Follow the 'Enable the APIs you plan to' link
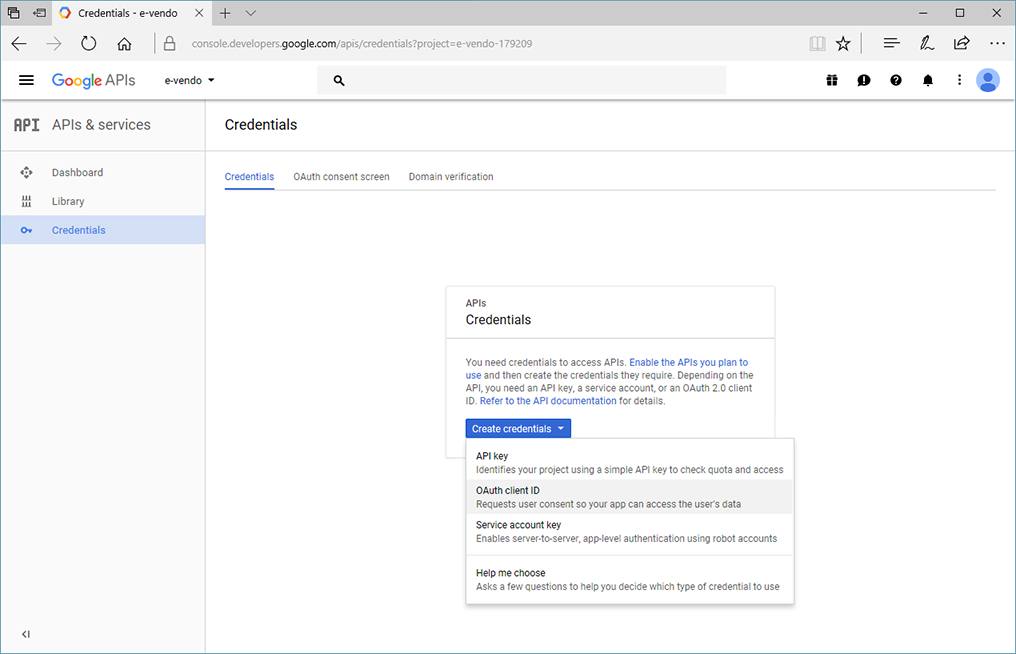This screenshot has height=654, width=1016. tap(688, 362)
